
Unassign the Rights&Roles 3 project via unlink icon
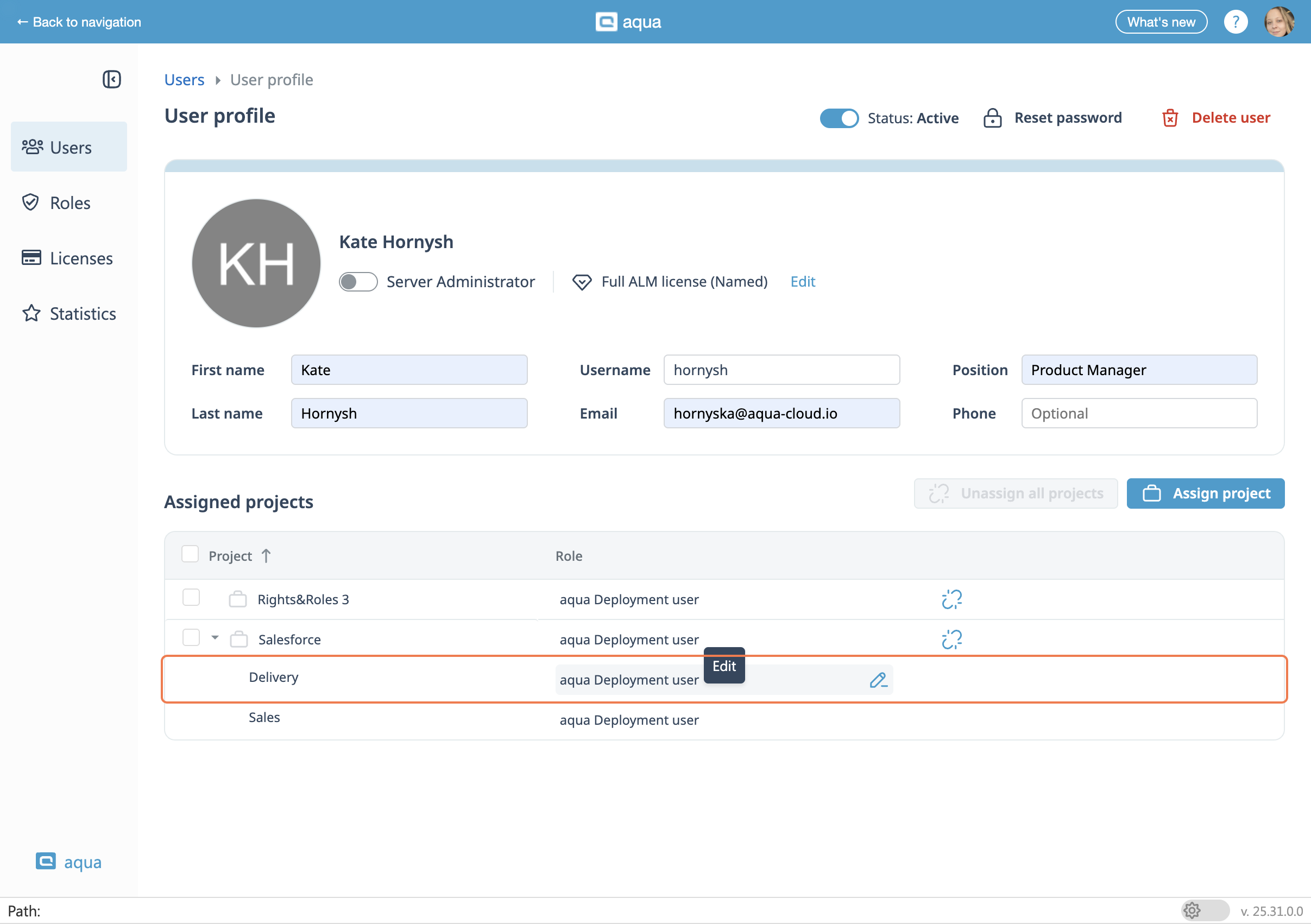tap(951, 599)
